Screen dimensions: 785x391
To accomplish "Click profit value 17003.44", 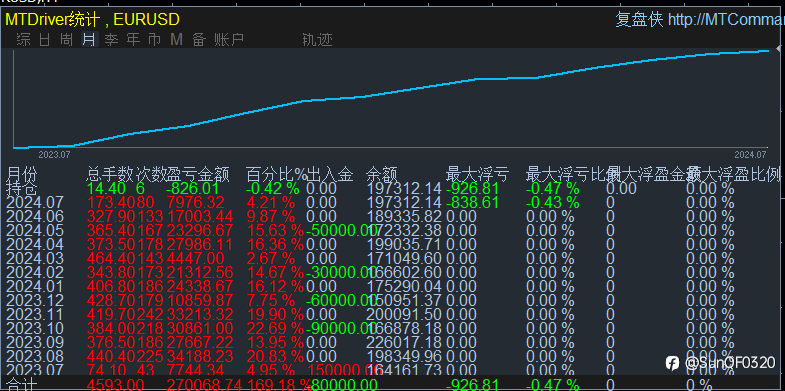I will pos(199,217).
